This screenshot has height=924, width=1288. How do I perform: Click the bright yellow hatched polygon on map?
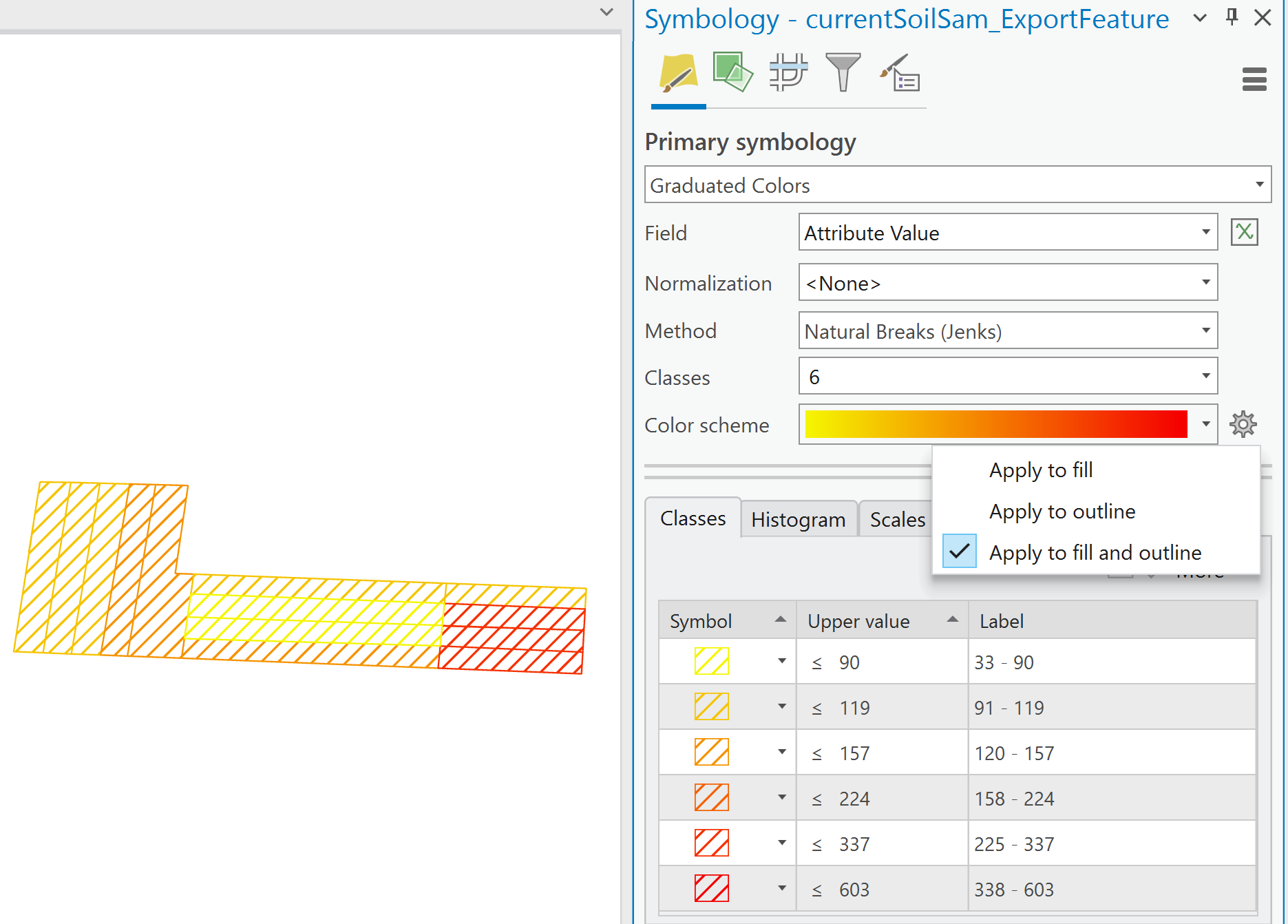pos(315,620)
